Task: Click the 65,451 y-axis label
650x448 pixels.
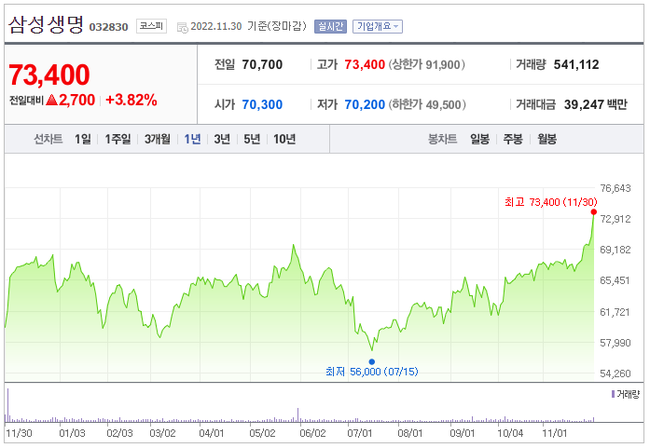Action: [x=615, y=281]
